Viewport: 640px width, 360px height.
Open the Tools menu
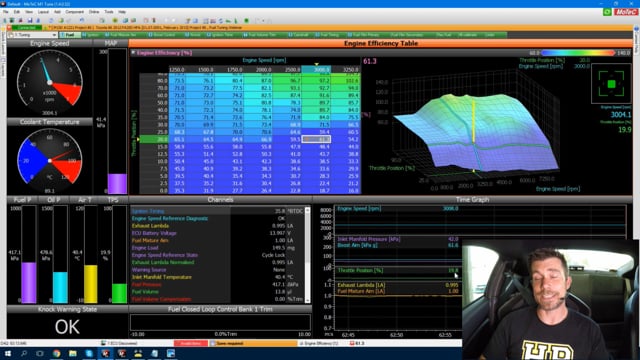tap(109, 12)
